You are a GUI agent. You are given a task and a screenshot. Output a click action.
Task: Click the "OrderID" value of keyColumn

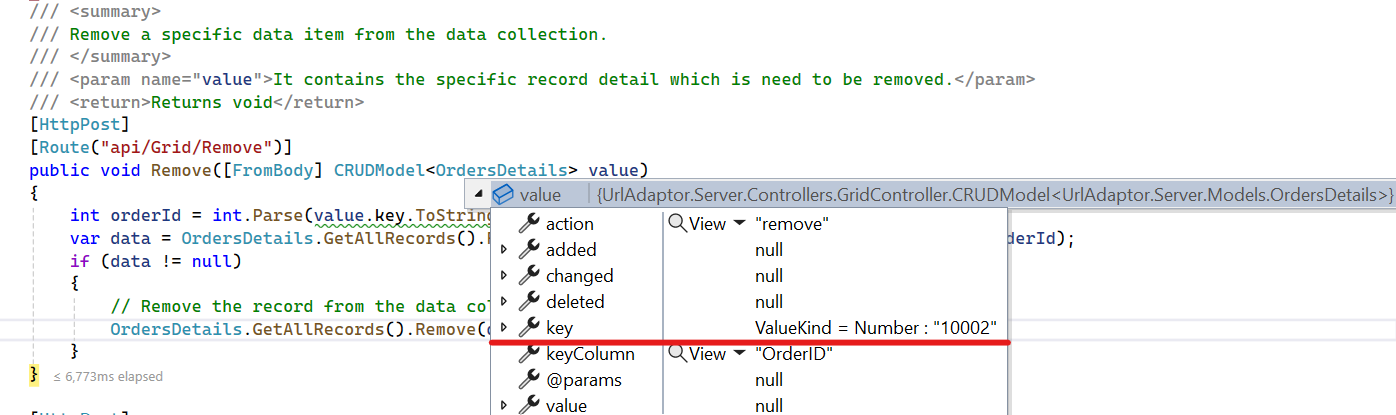(792, 354)
